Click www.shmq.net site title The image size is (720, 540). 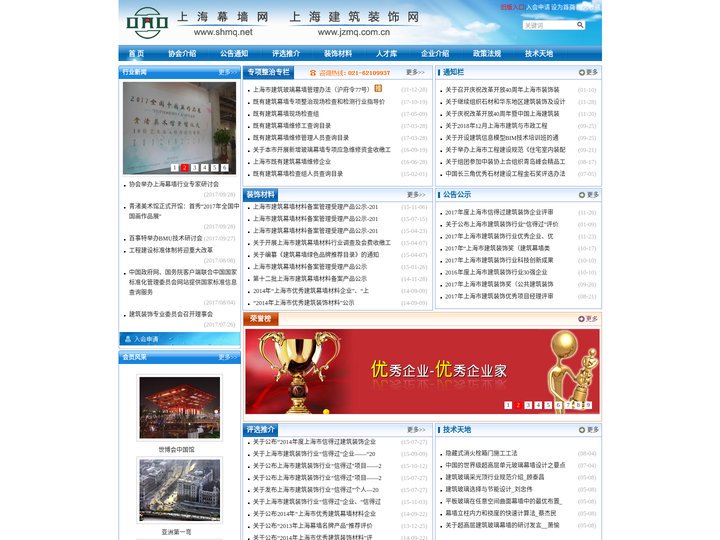point(223,32)
